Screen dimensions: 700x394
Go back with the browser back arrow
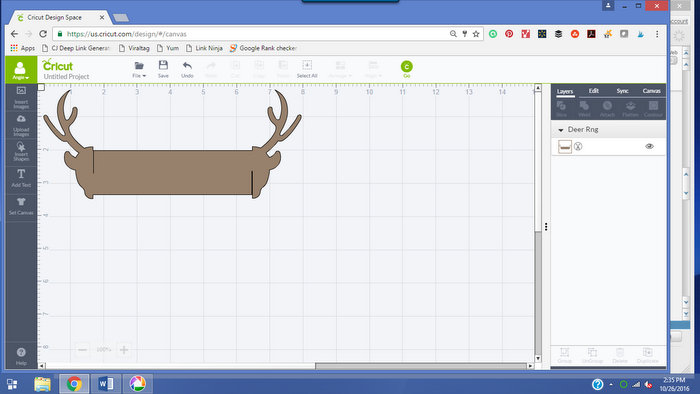(14, 34)
